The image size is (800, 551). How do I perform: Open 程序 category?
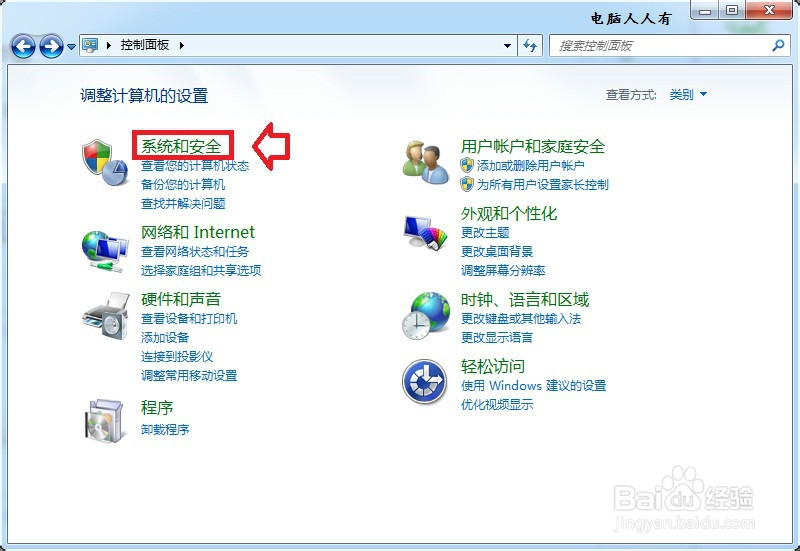click(x=157, y=407)
